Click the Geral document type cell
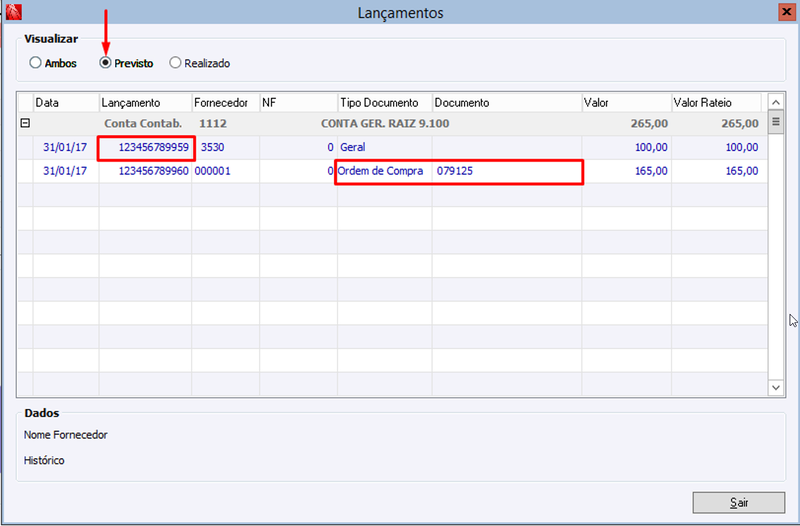 tap(385, 147)
